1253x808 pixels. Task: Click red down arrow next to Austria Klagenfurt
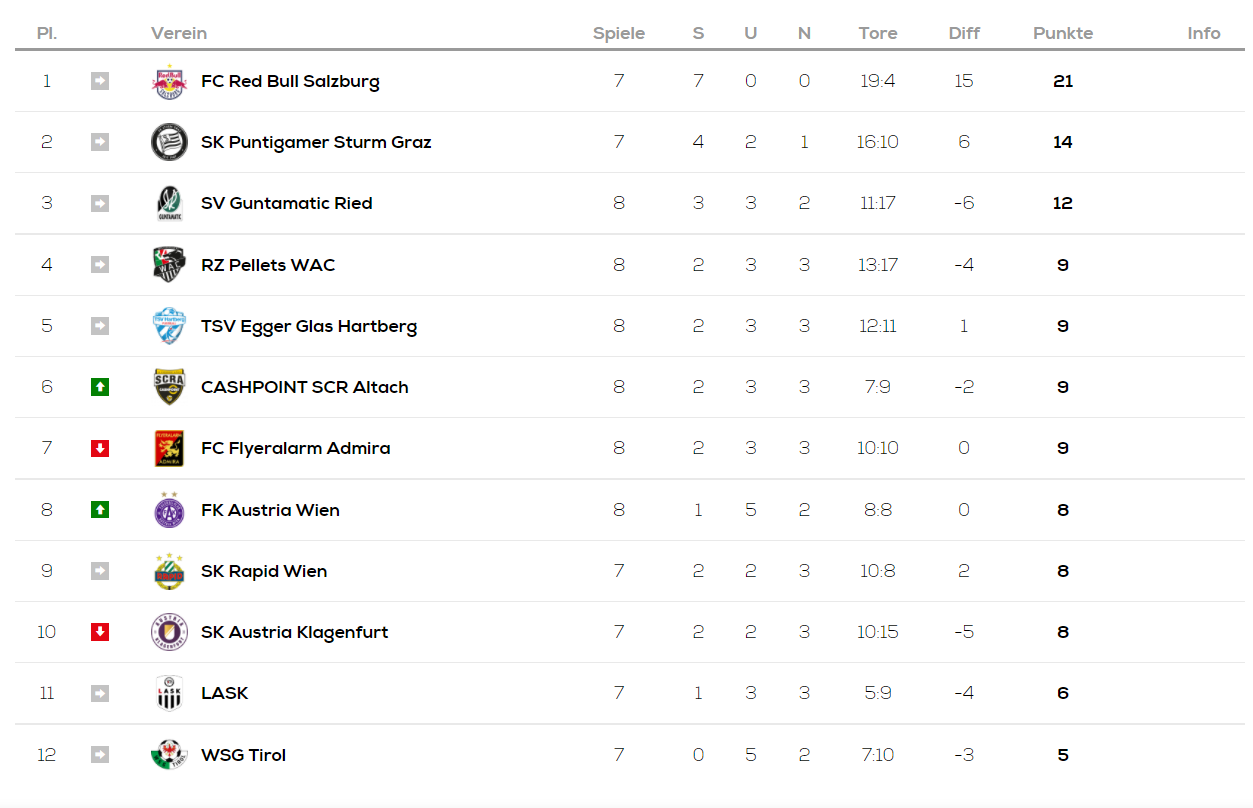(100, 632)
